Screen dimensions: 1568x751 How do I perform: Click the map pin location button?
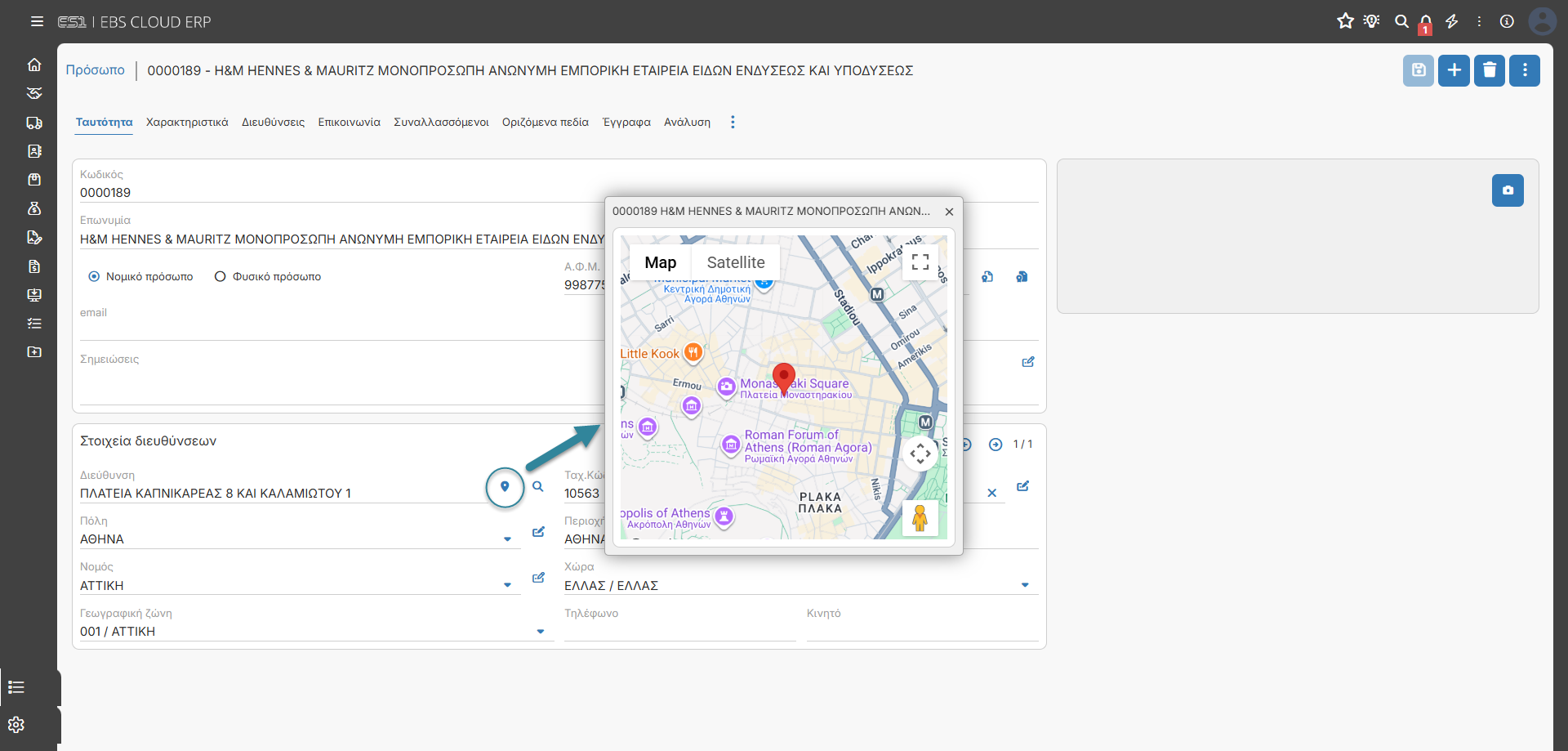click(505, 487)
